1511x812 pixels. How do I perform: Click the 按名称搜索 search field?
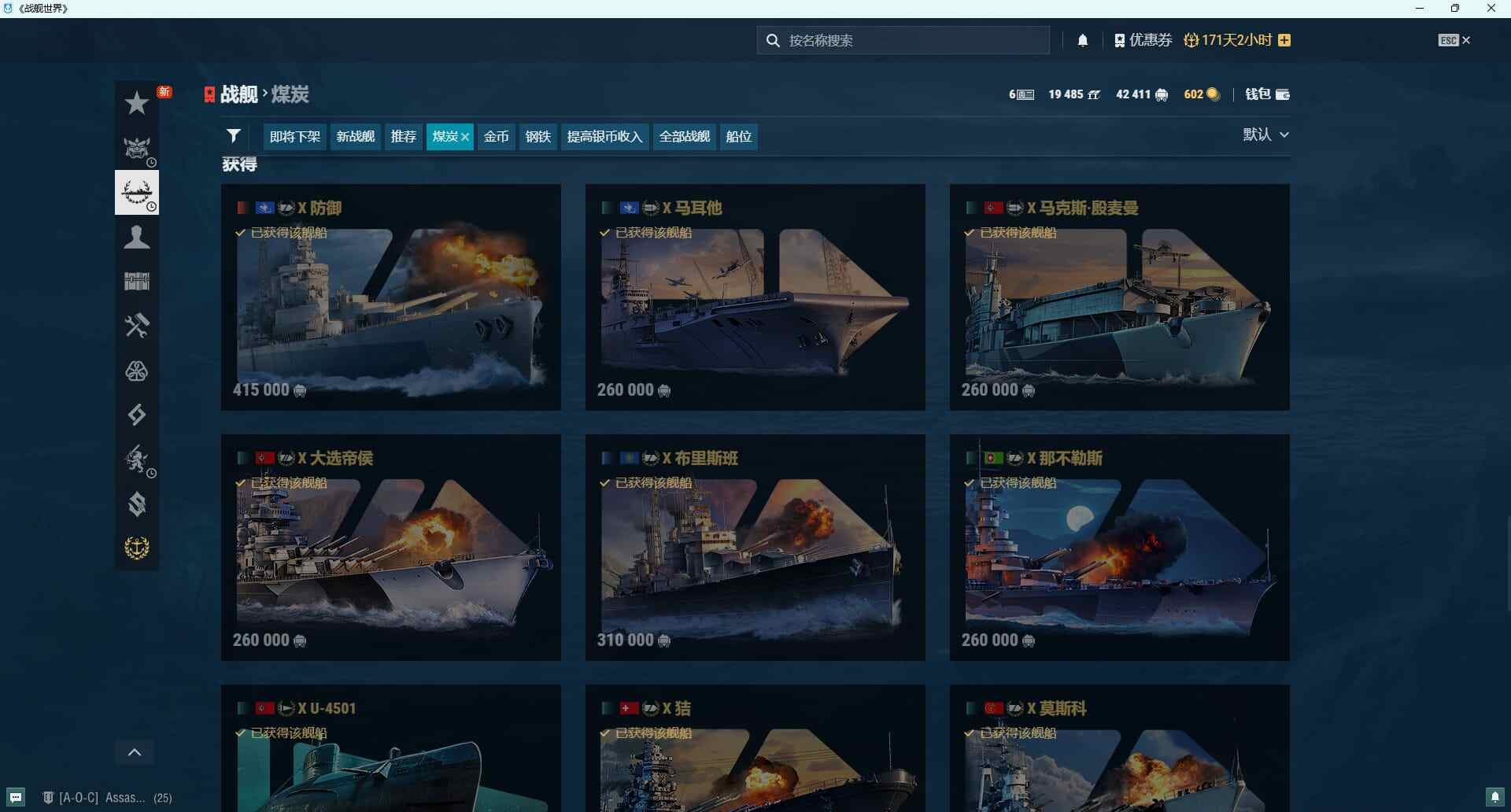903,40
